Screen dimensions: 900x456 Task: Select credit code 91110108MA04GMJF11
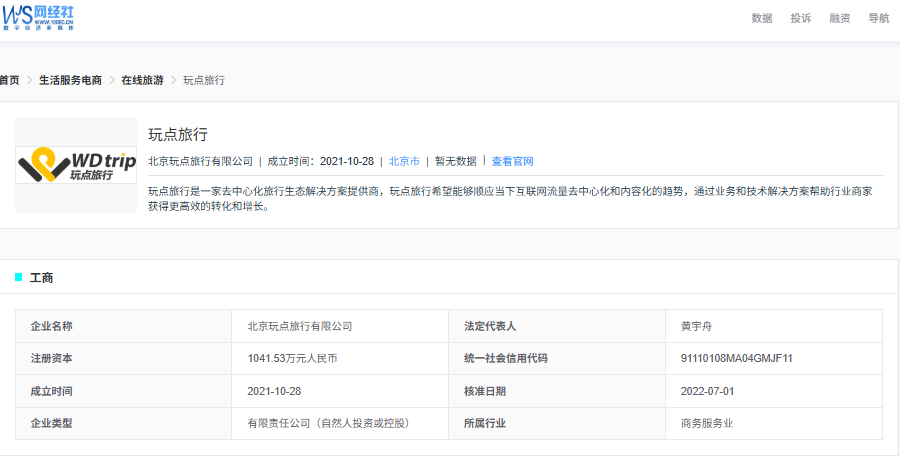tap(736, 358)
